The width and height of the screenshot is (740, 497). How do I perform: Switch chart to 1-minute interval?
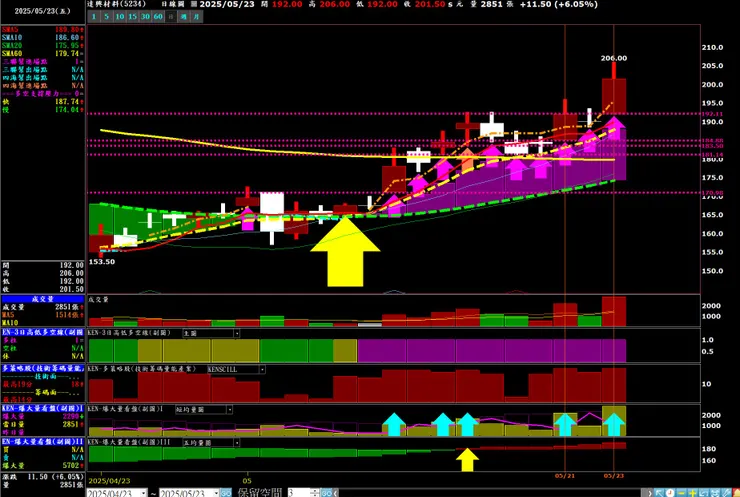click(x=93, y=17)
